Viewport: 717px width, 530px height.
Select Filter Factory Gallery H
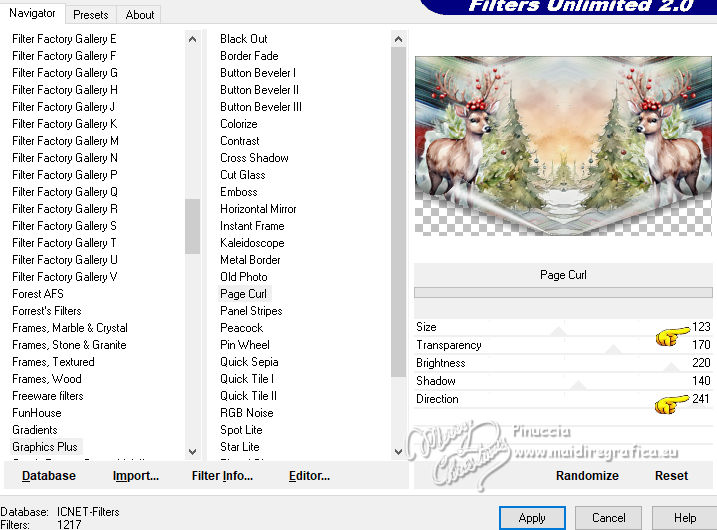click(64, 90)
